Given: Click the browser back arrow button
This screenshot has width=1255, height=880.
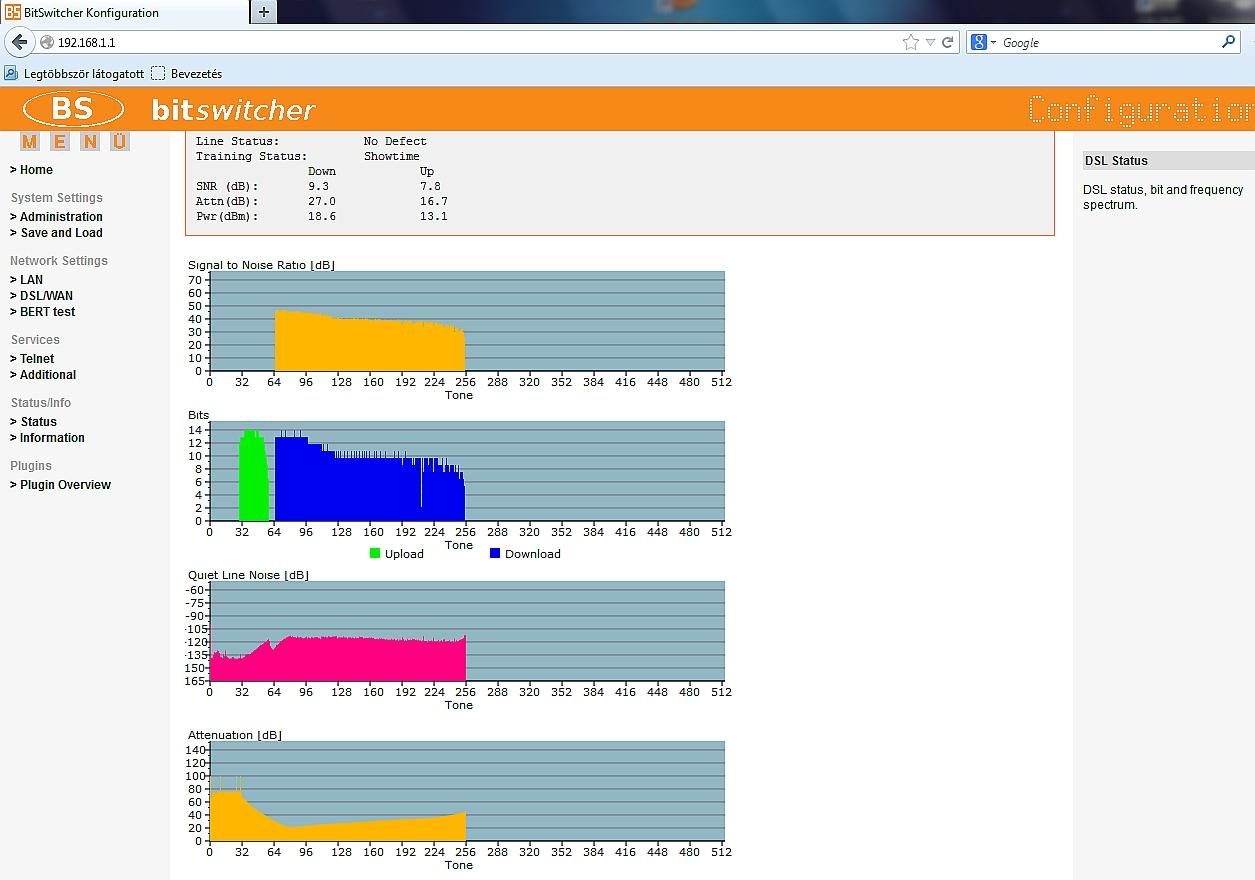Looking at the screenshot, I should coord(19,42).
